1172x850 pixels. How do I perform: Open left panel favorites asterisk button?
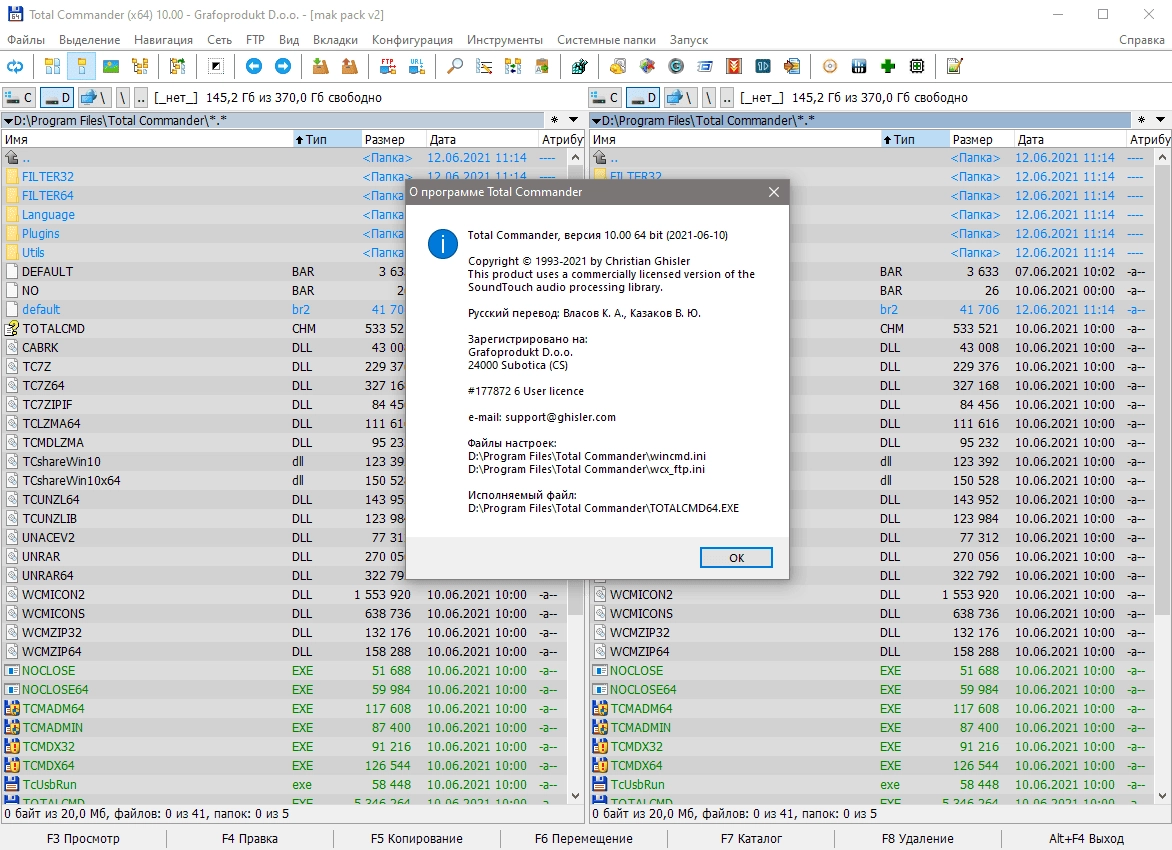point(554,120)
